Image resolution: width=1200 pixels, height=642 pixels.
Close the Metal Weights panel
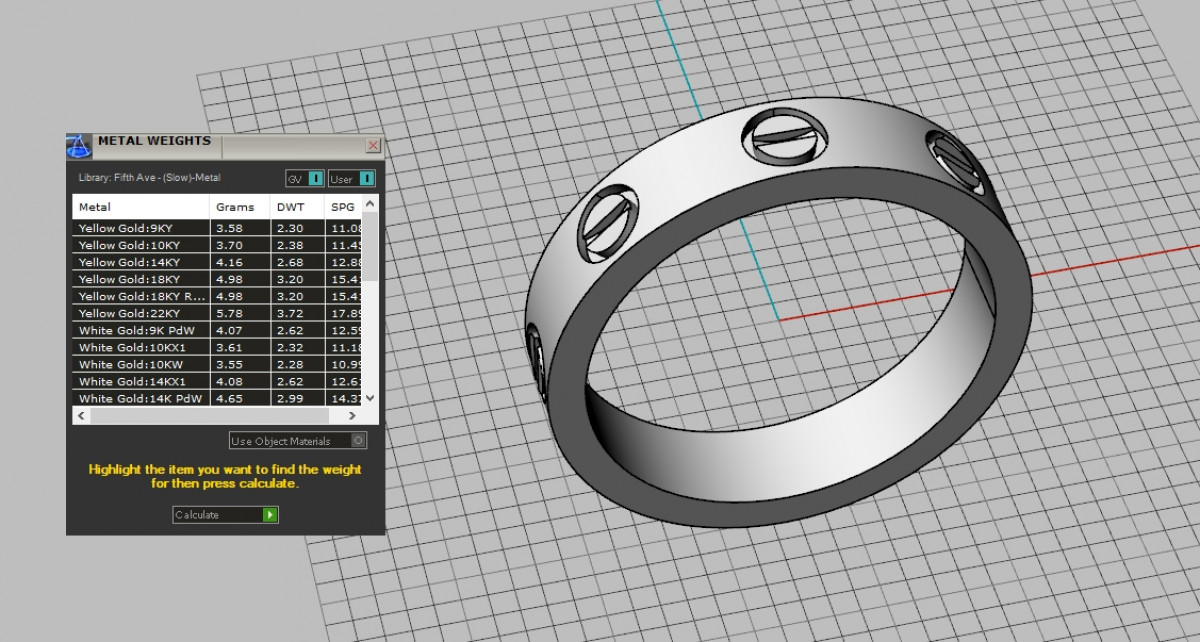tap(373, 146)
